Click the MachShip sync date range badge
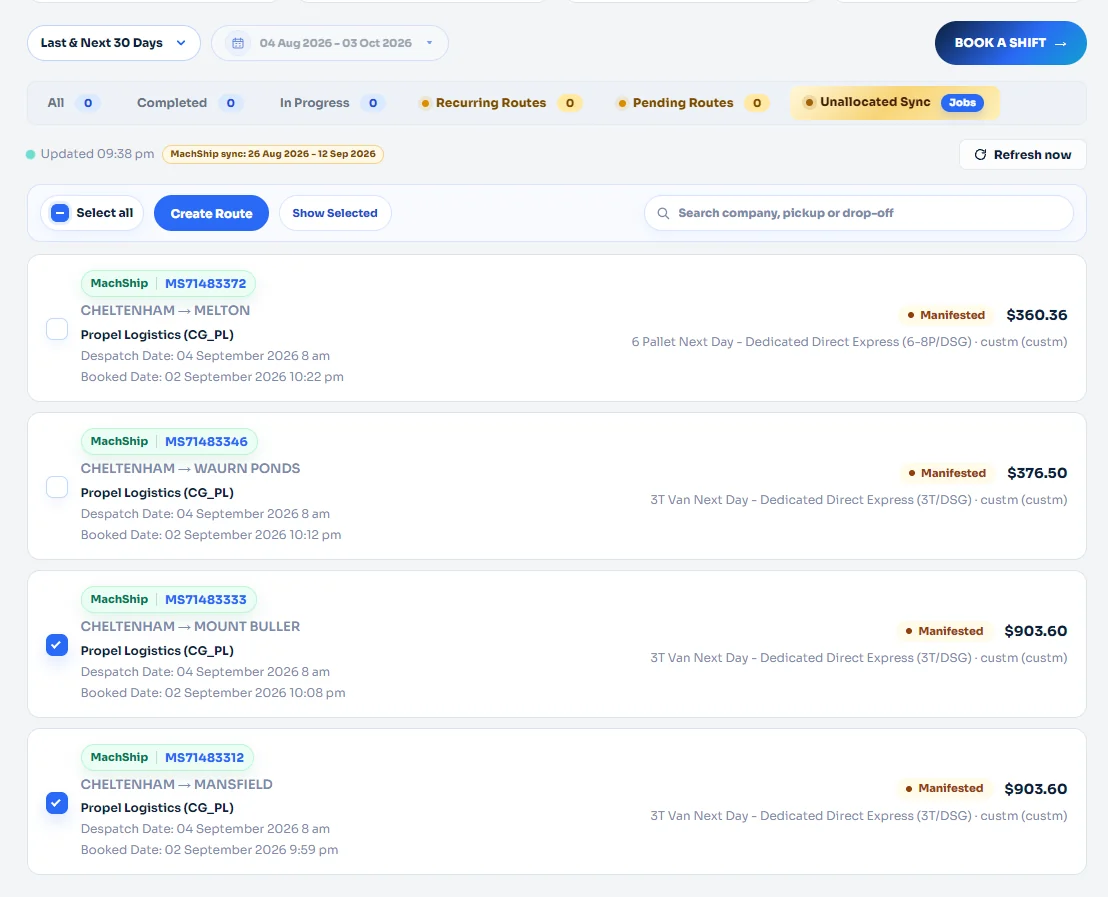Screen dimensions: 1108x897 (x=273, y=154)
